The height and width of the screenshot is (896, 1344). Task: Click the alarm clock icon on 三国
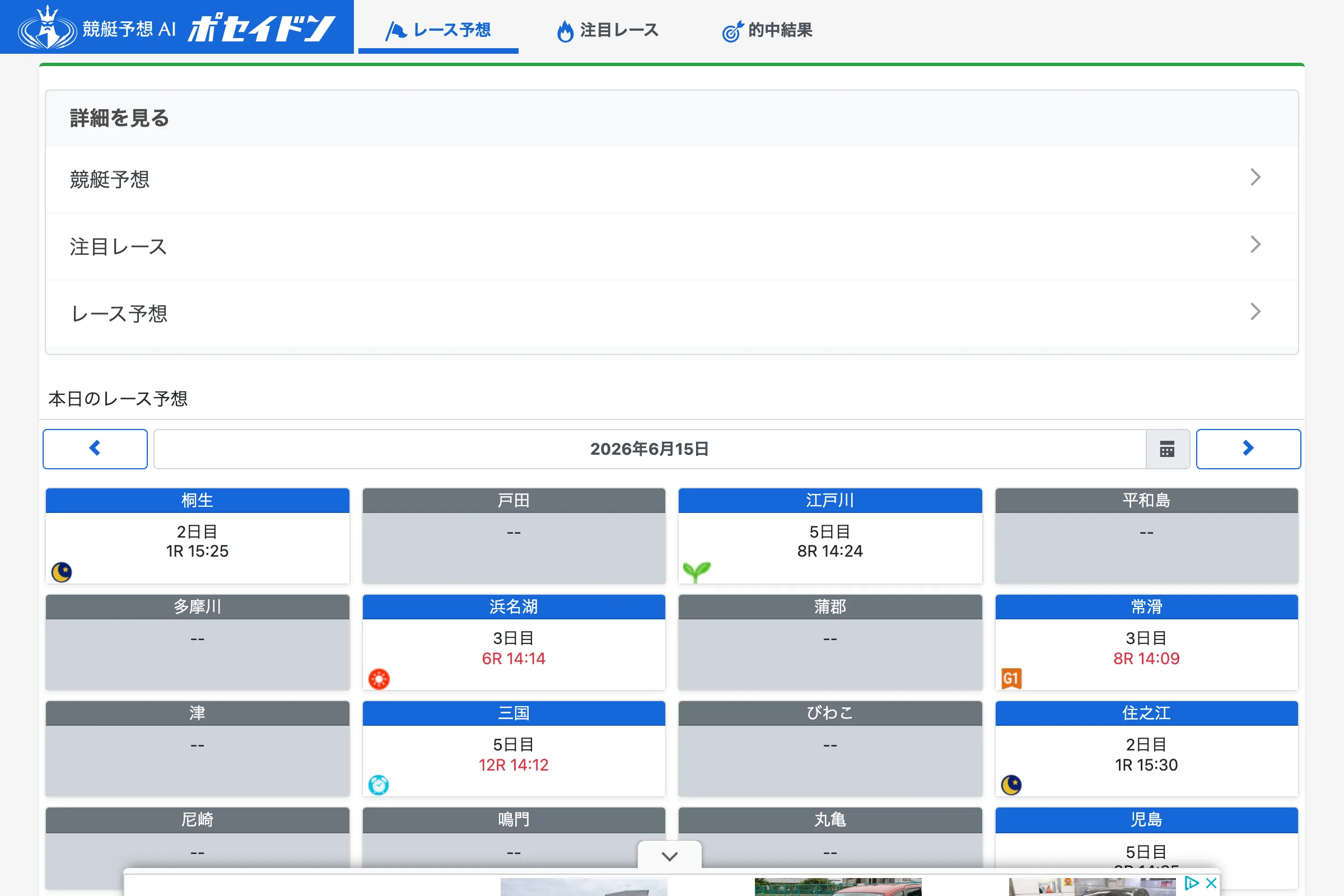click(x=379, y=785)
